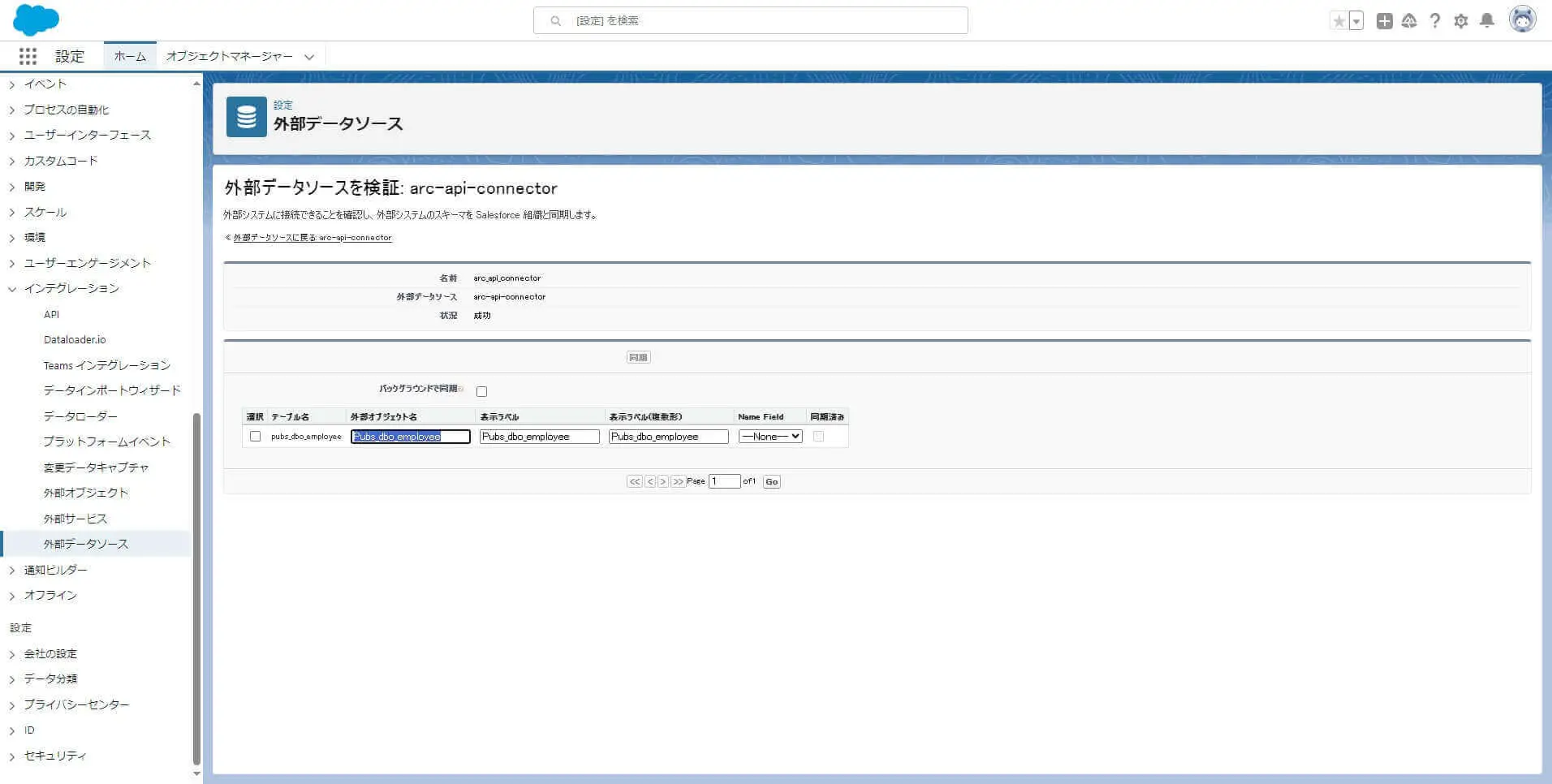Go to previous page of results
The height and width of the screenshot is (784, 1552).
click(x=650, y=481)
